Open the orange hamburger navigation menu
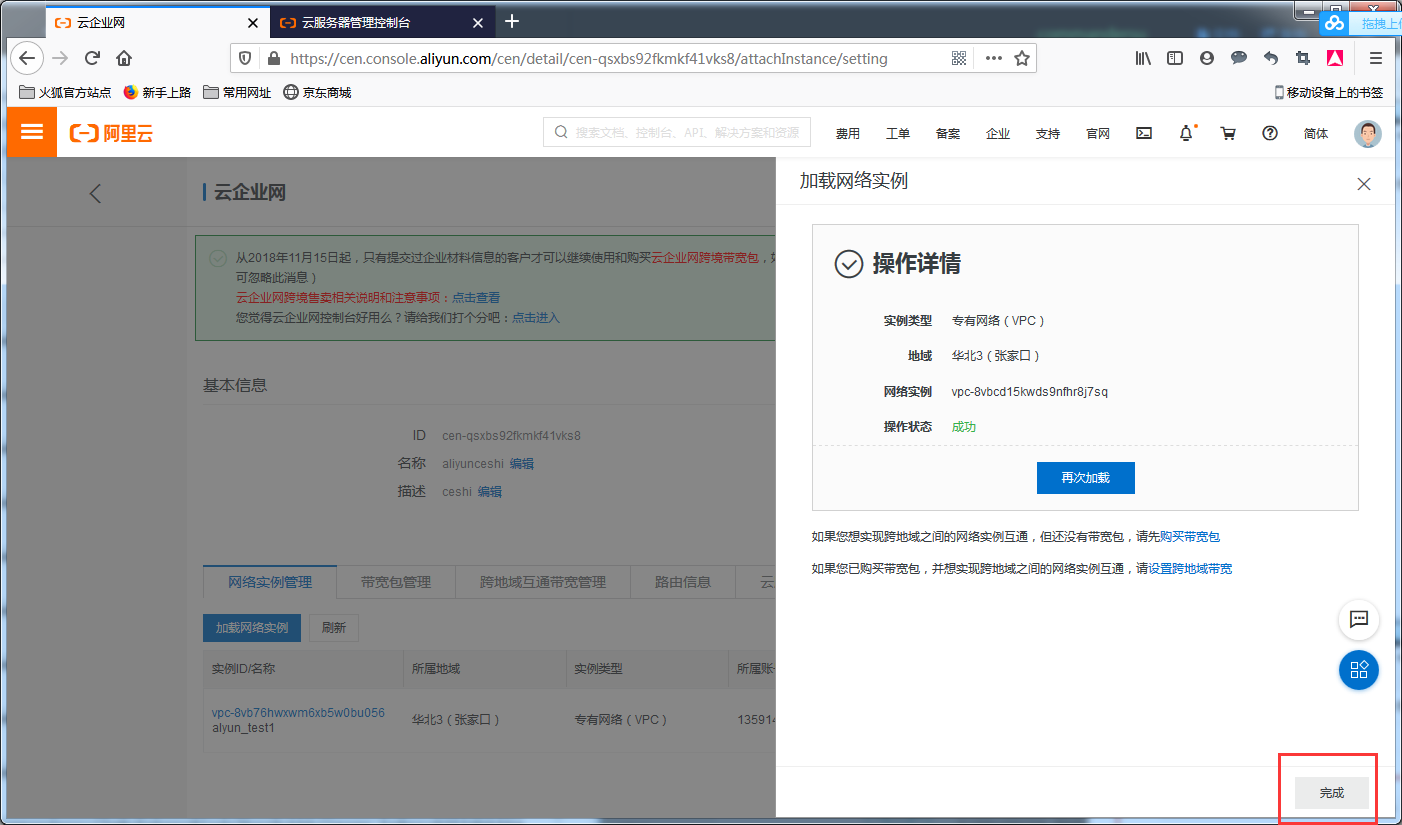Screen dimensions: 1402x825 (x=31, y=131)
